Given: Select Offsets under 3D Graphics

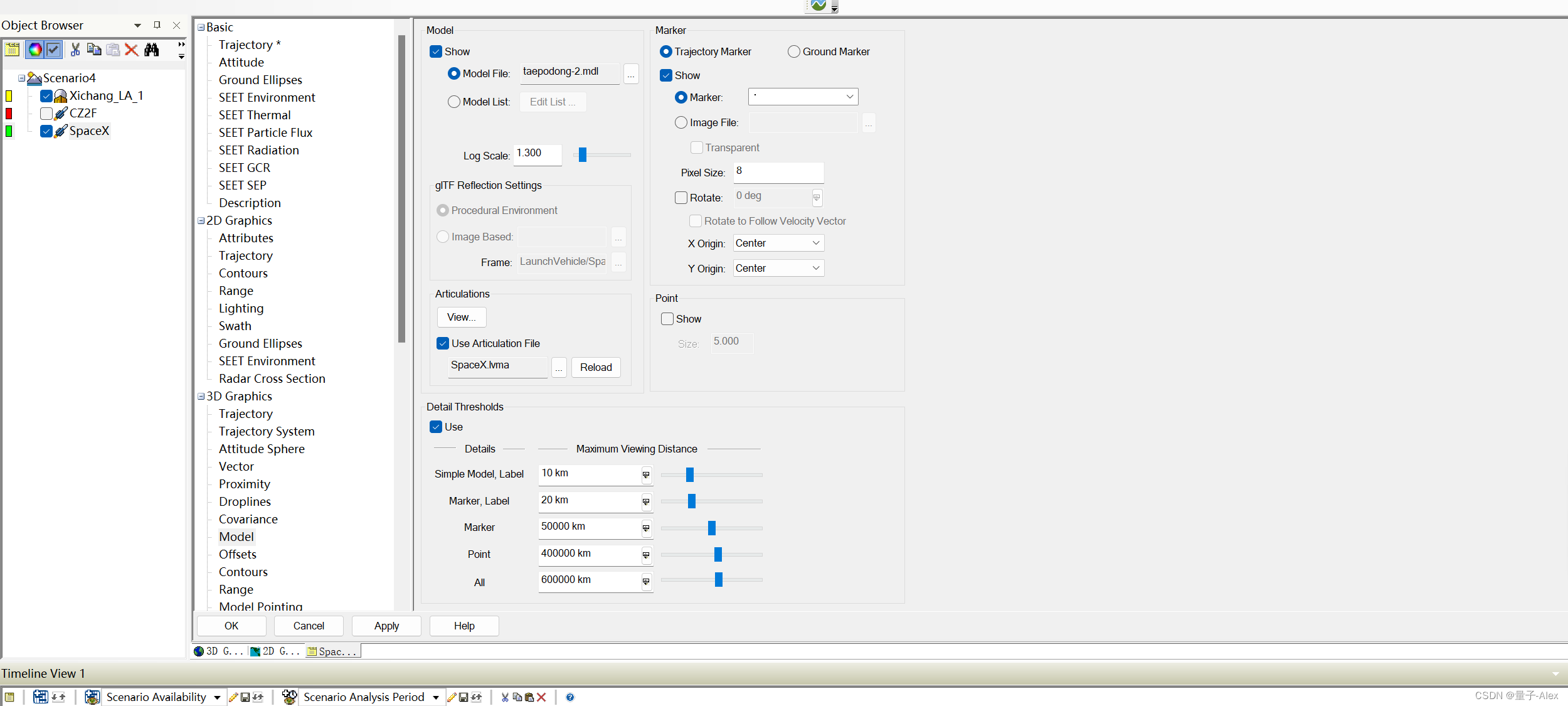Looking at the screenshot, I should (237, 554).
